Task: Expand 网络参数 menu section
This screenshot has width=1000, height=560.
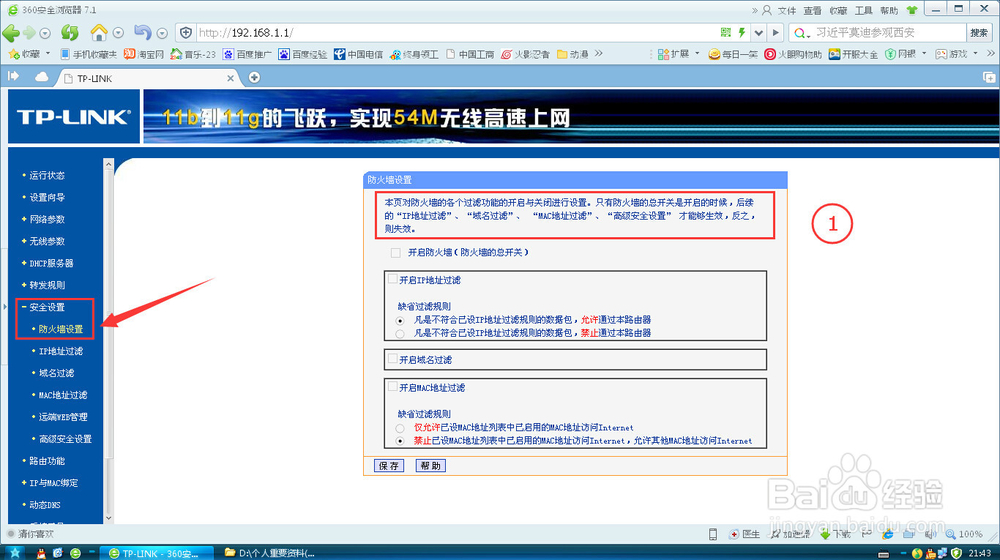Action: (47, 219)
